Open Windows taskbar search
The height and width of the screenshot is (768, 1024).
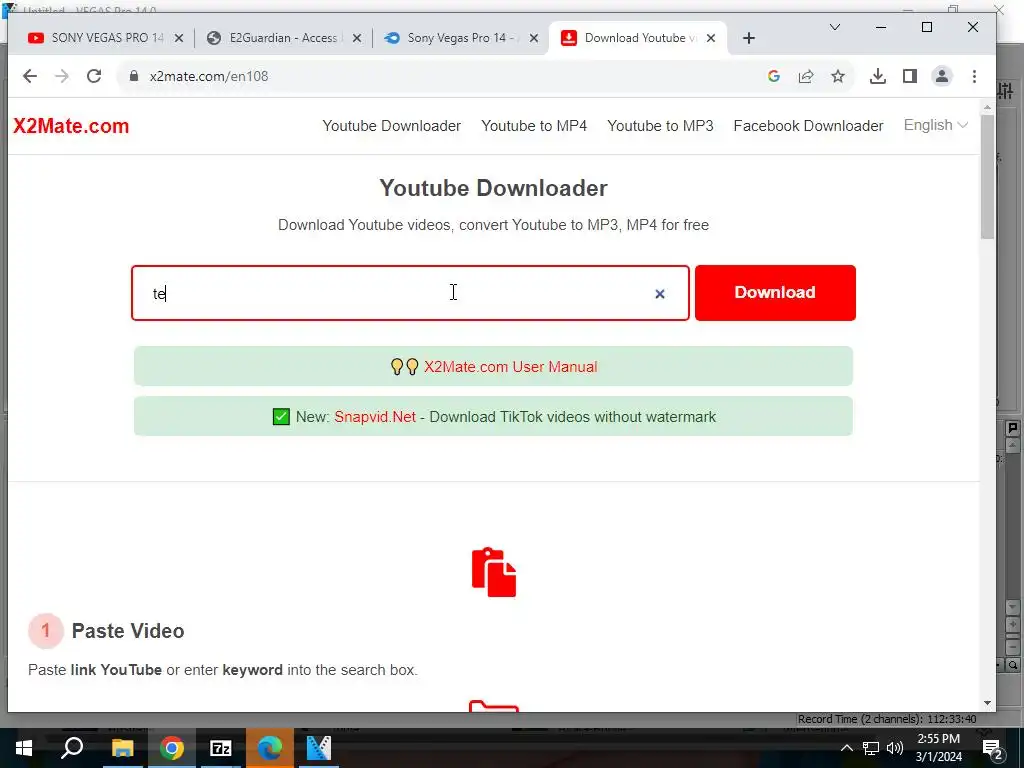tap(72, 748)
